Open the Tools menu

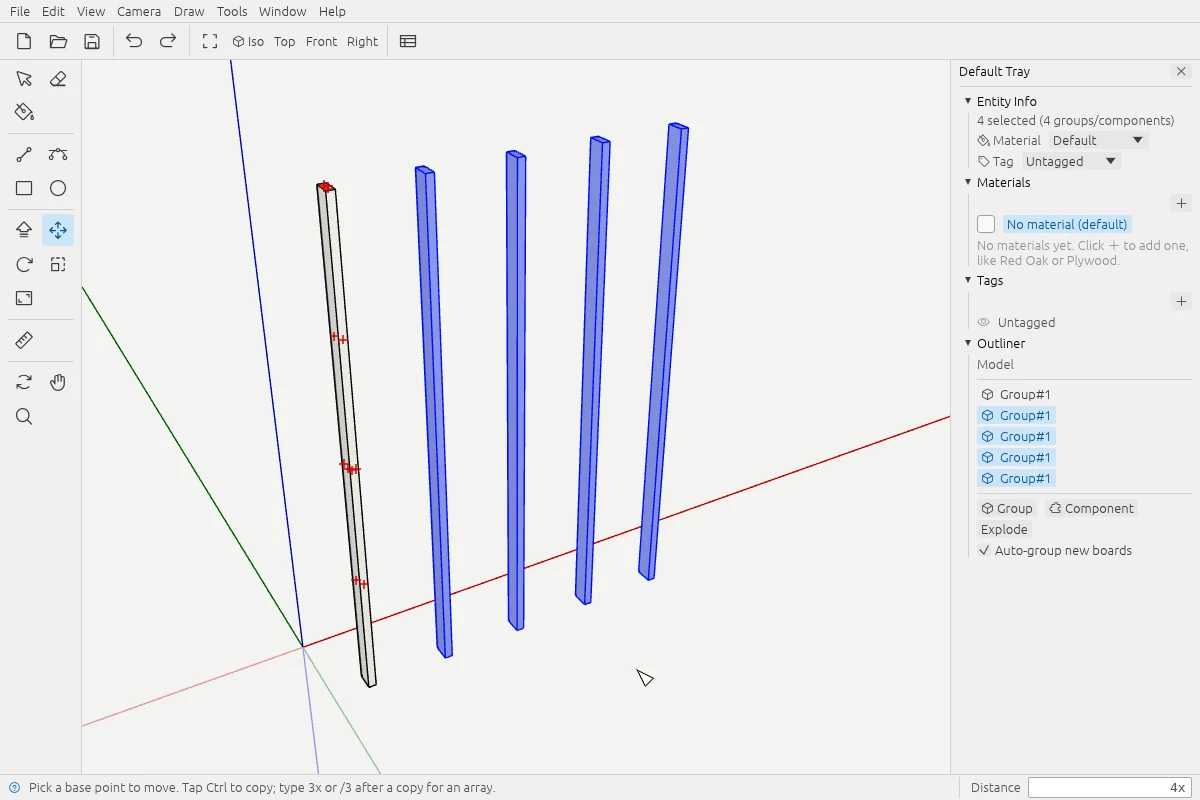pos(232,11)
